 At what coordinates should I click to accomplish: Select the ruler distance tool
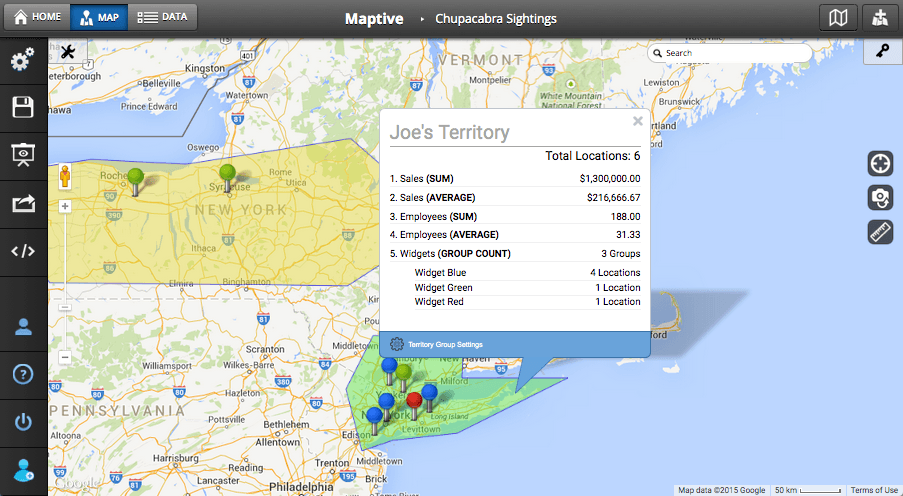point(880,232)
